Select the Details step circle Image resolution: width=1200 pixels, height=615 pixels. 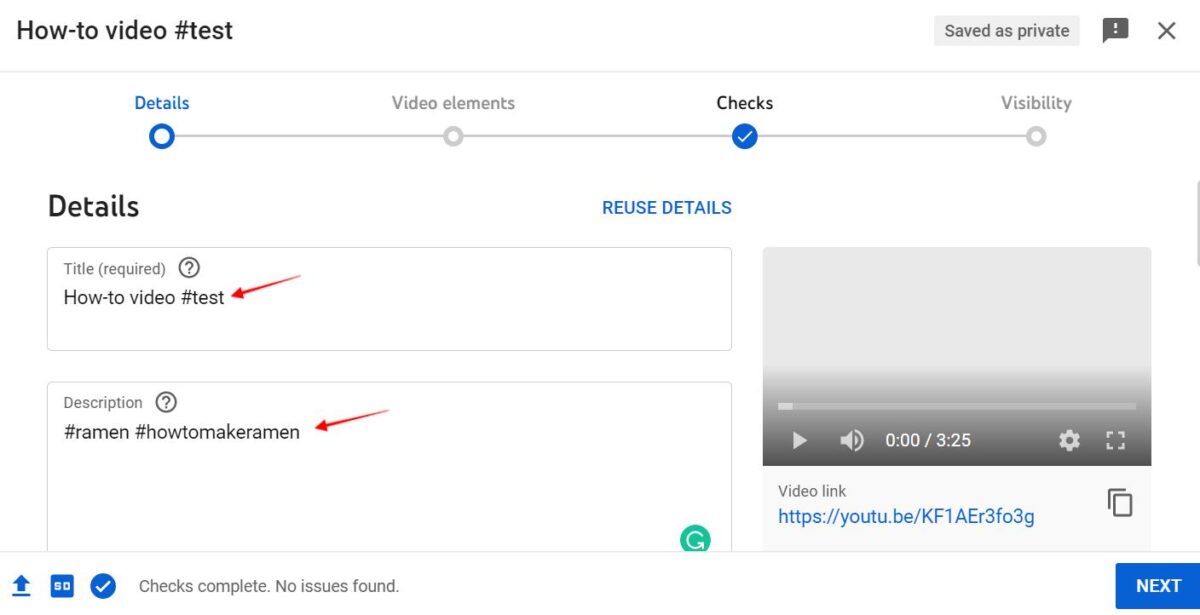pos(161,135)
